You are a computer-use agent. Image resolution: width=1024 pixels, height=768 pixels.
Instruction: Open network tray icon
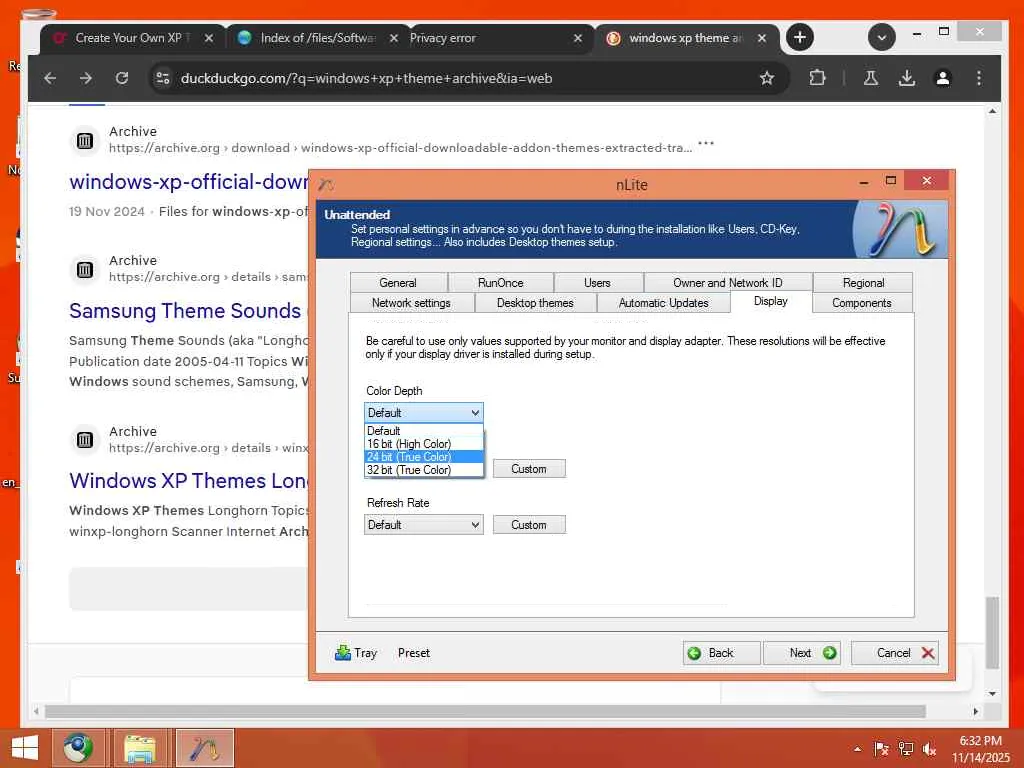906,749
